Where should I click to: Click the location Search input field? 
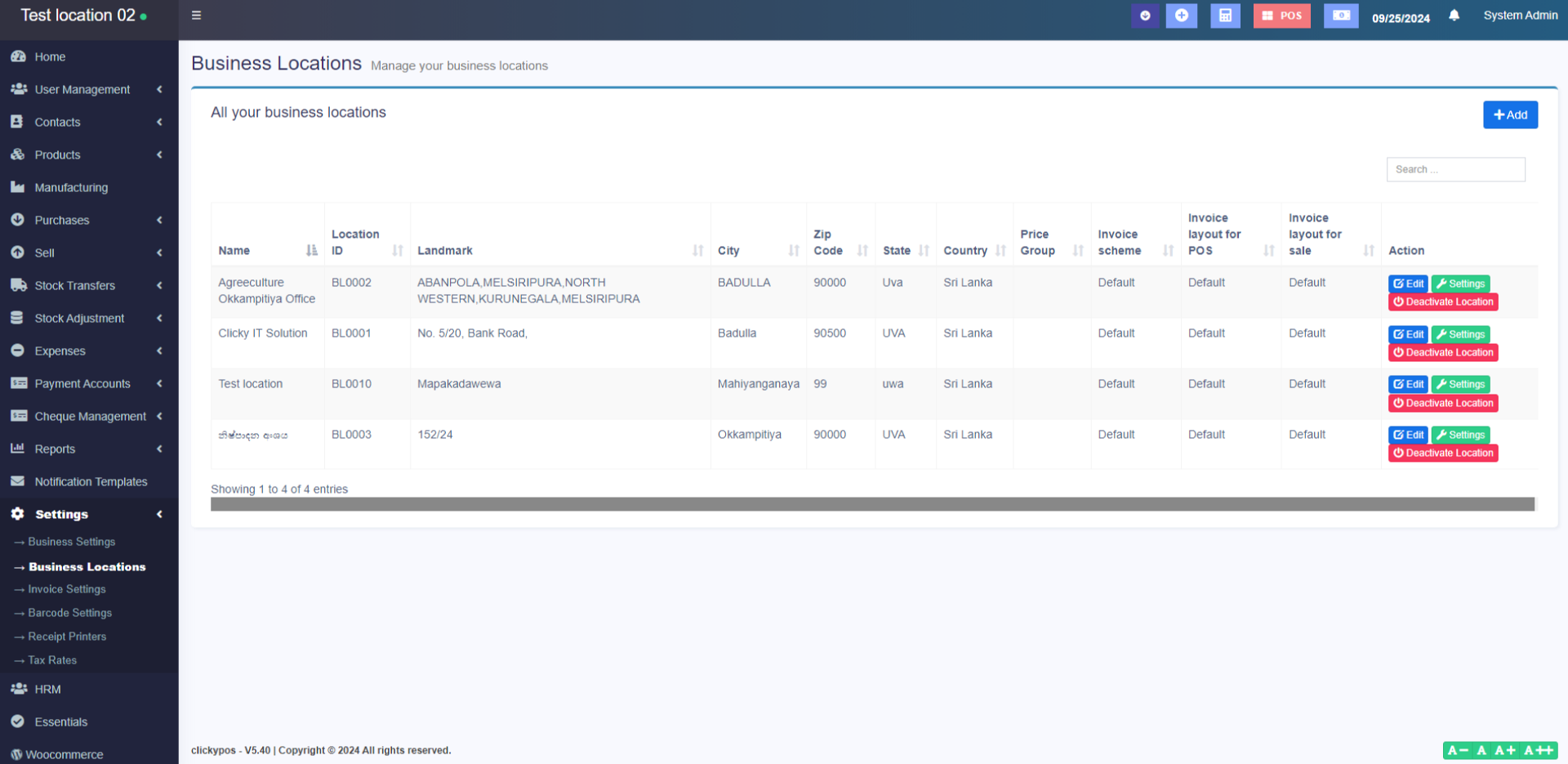(1455, 170)
